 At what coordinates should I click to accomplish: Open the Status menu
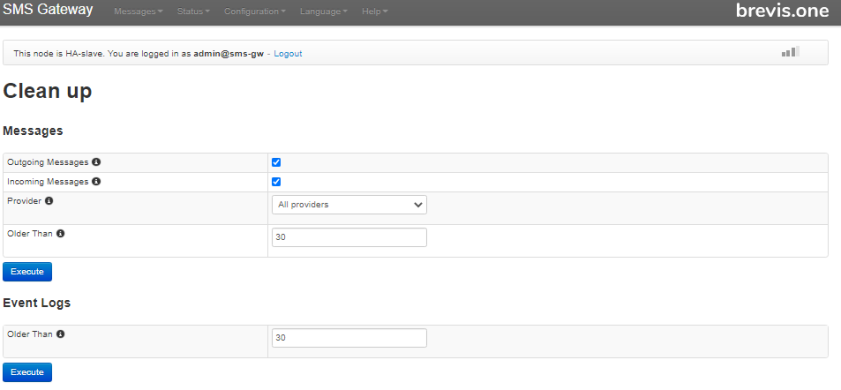(x=193, y=11)
